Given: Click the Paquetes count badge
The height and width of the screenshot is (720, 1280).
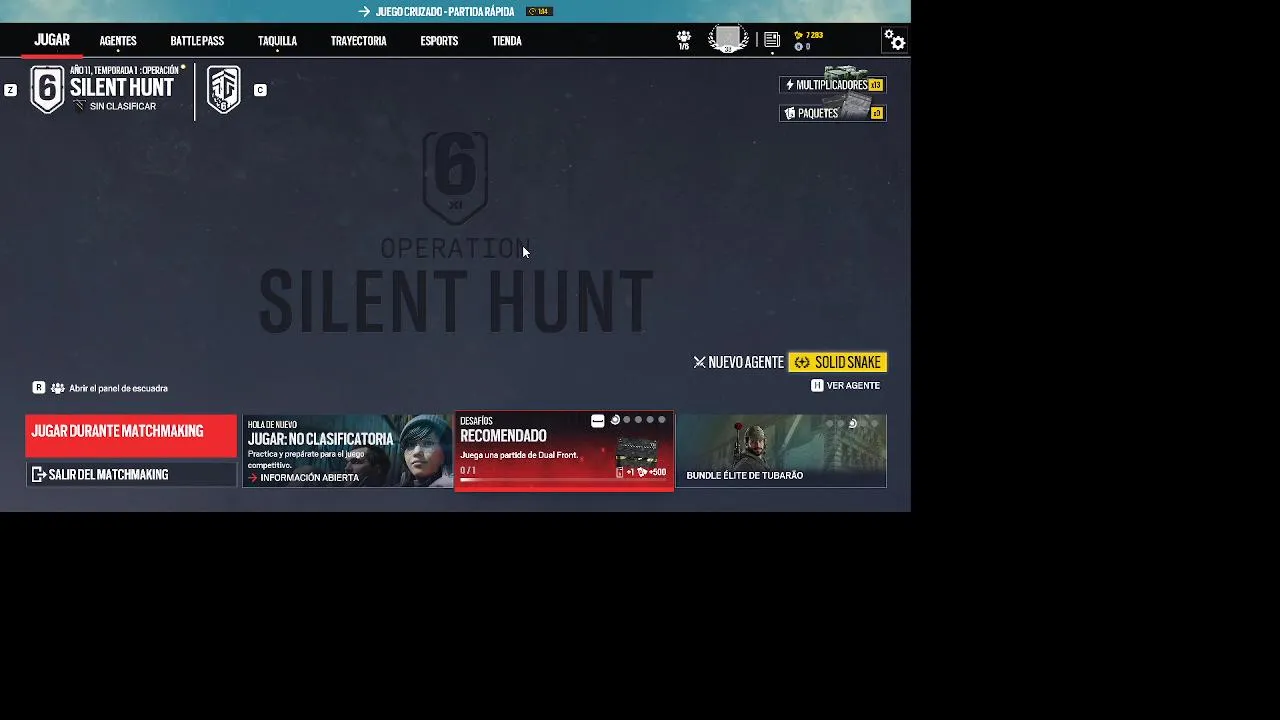Looking at the screenshot, I should coord(877,113).
